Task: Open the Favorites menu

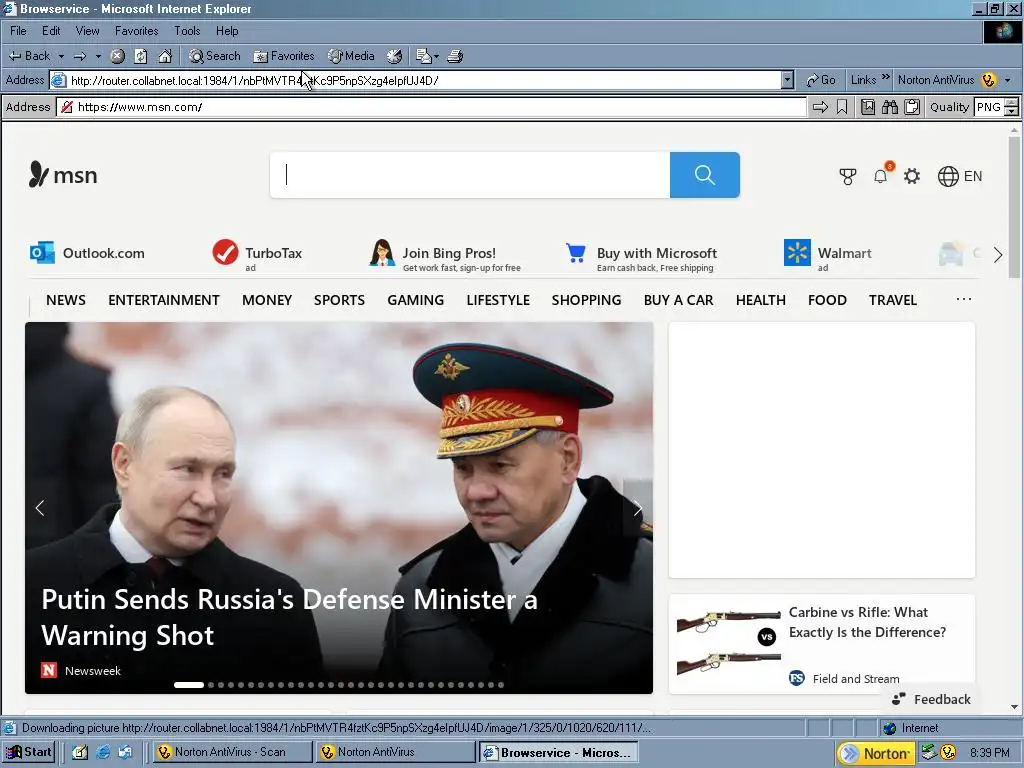Action: (136, 31)
